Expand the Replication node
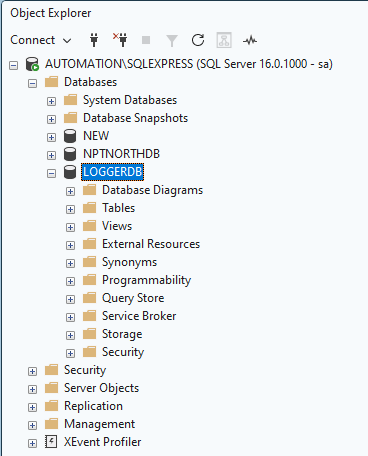This screenshot has height=456, width=368. pos(32,407)
